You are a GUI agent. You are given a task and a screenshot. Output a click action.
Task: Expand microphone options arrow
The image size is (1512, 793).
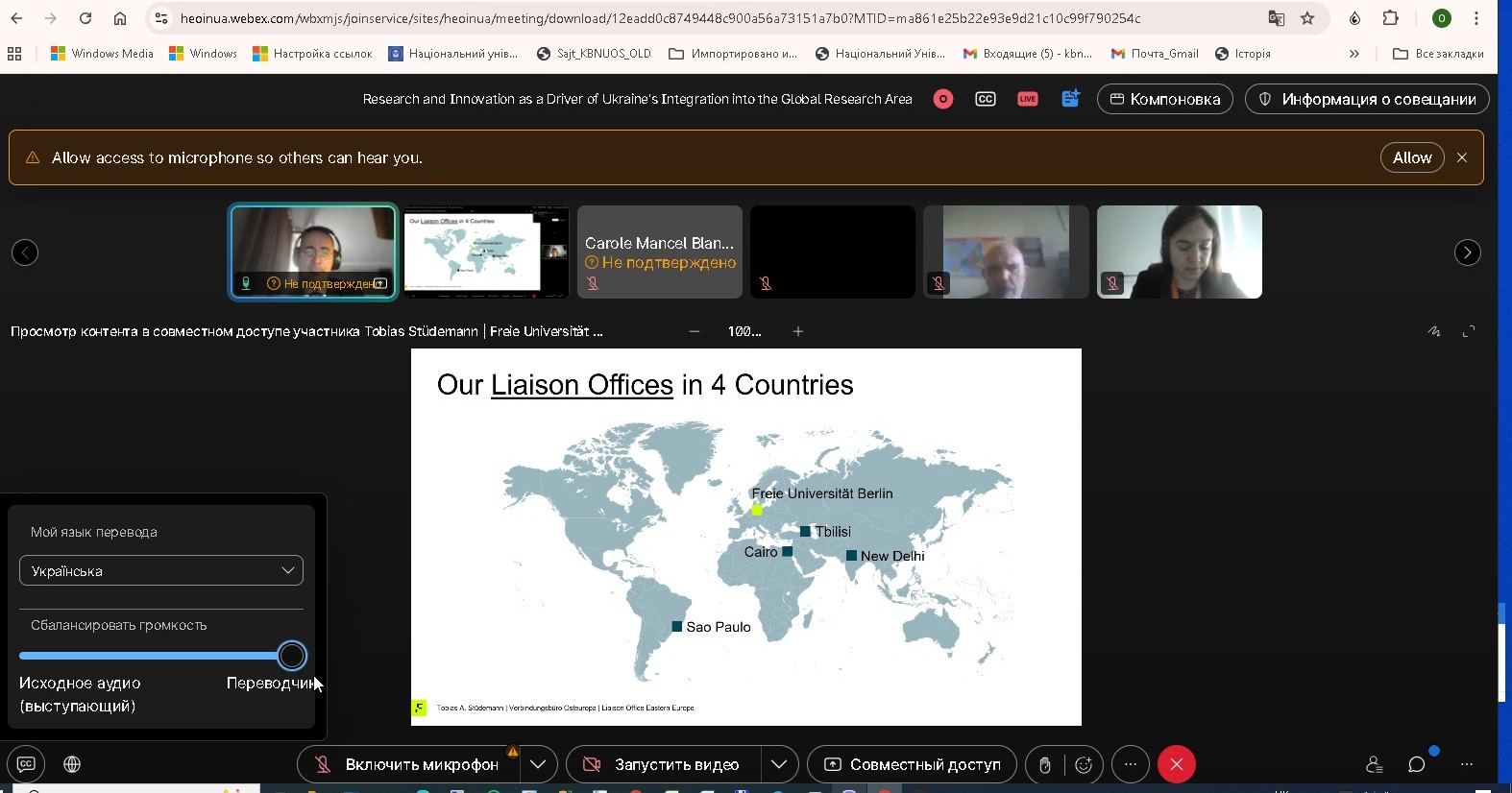tap(538, 764)
